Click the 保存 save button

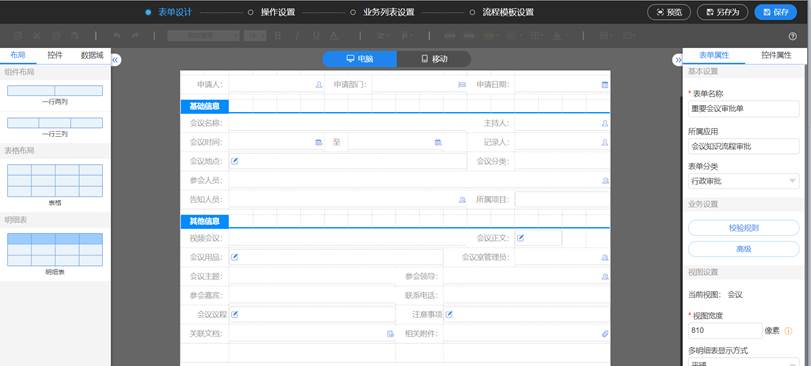pyautogui.click(x=775, y=12)
